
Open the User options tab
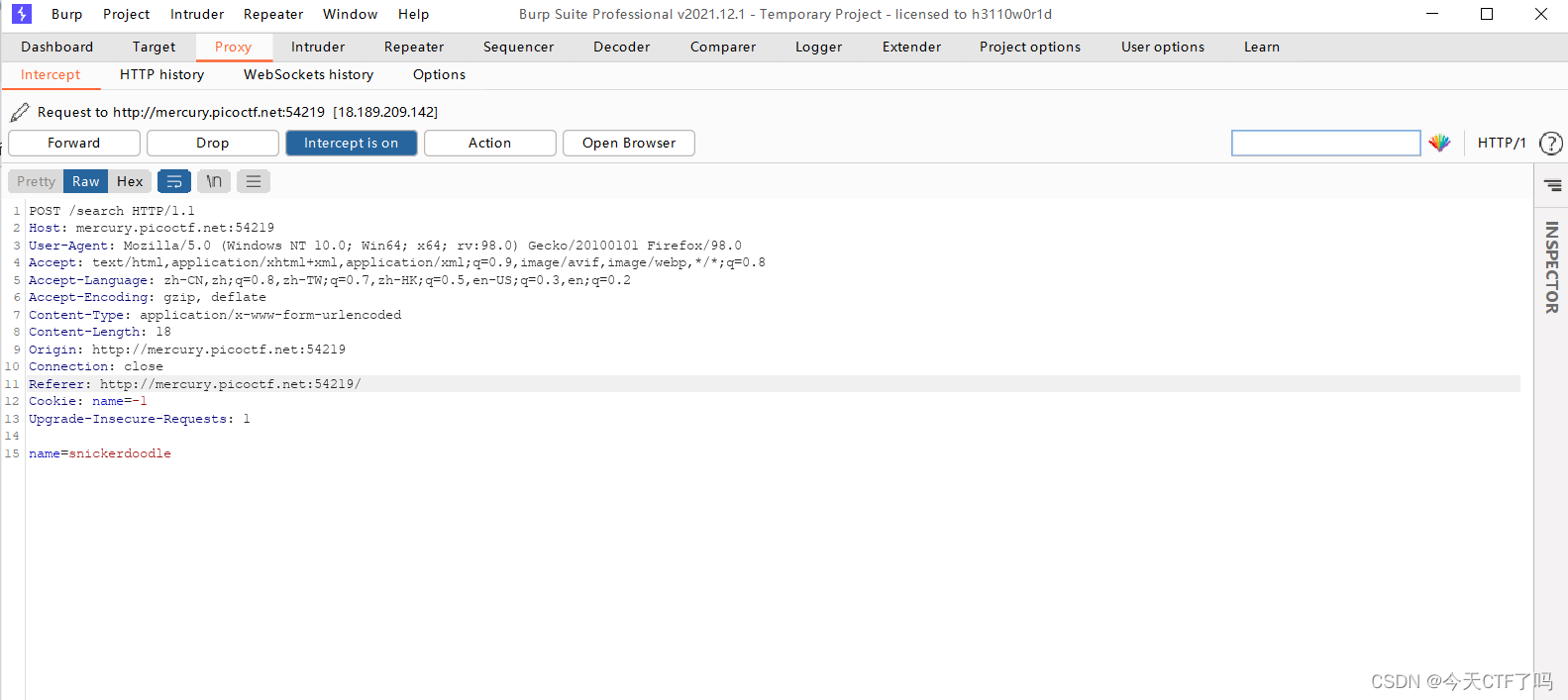[x=1163, y=47]
